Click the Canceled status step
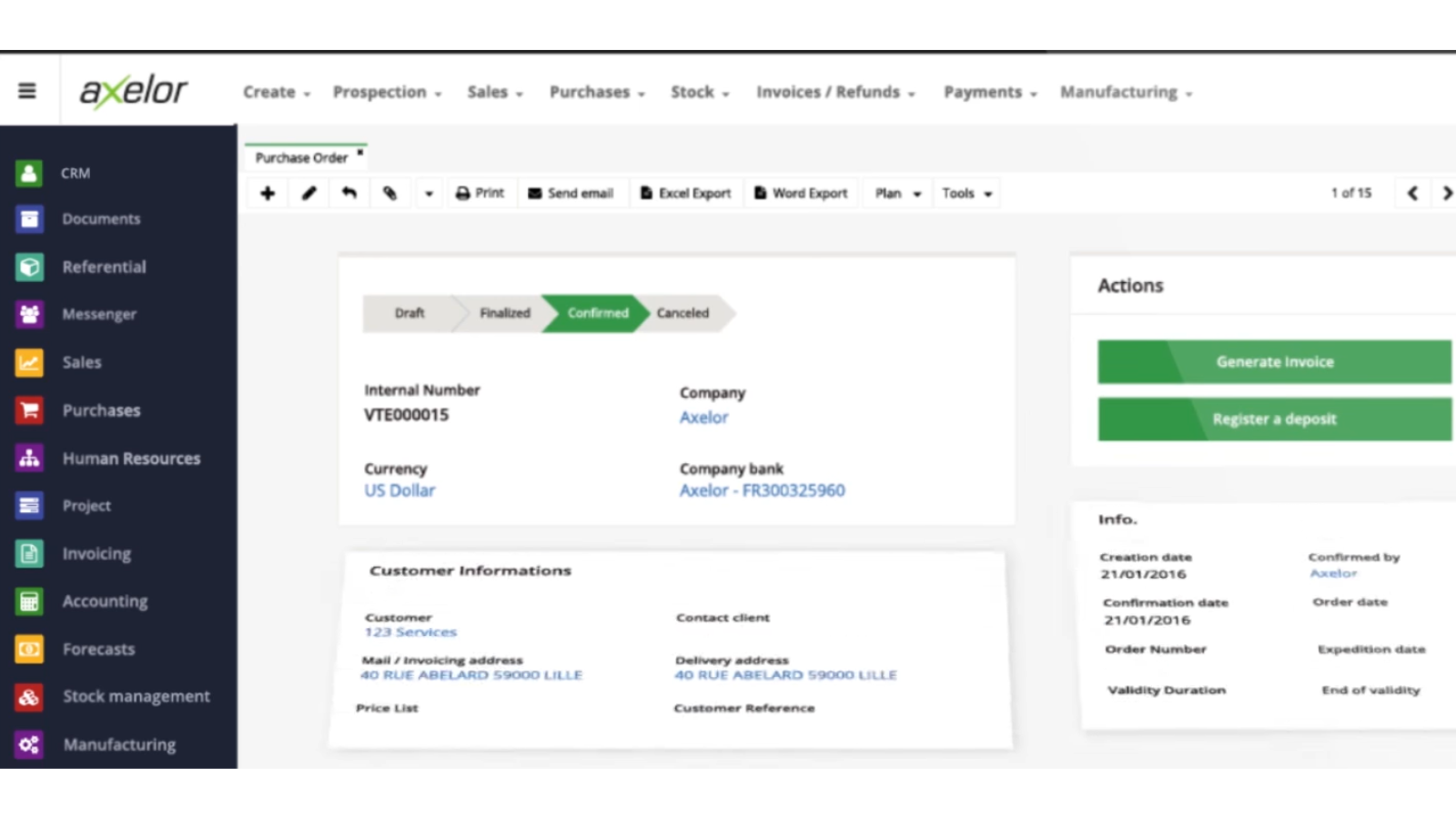This screenshot has height=819, width=1456. click(682, 313)
